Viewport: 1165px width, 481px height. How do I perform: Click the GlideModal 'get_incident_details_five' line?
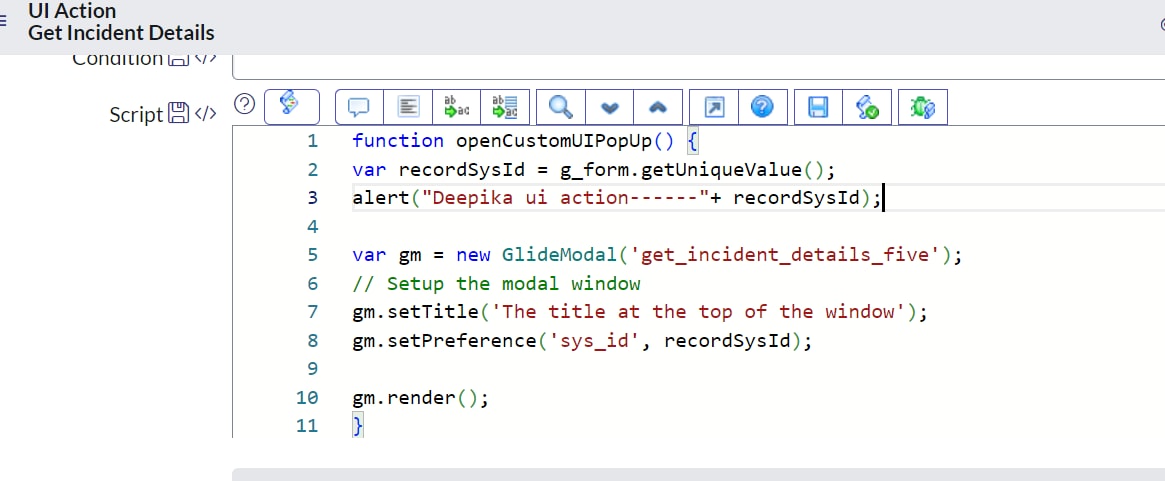[x=657, y=255]
